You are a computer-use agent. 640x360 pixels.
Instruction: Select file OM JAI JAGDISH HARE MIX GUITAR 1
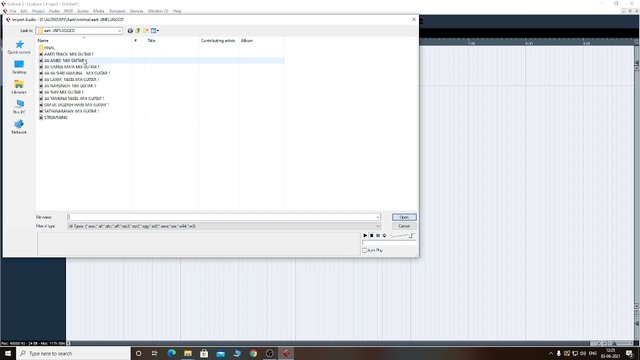coord(74,104)
